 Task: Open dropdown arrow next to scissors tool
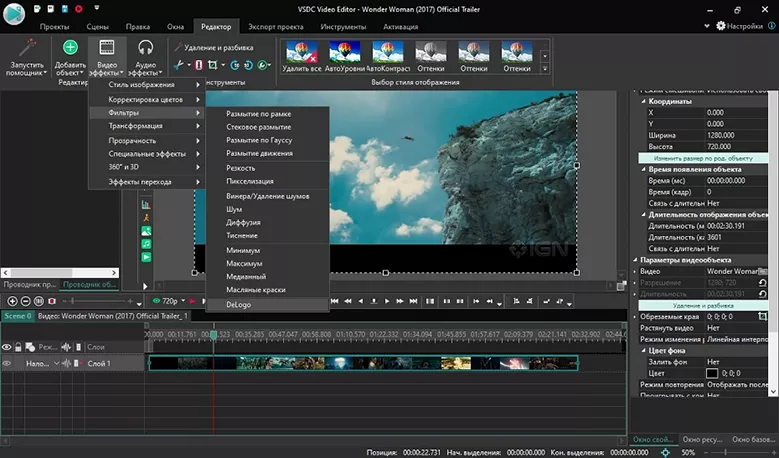coord(189,65)
